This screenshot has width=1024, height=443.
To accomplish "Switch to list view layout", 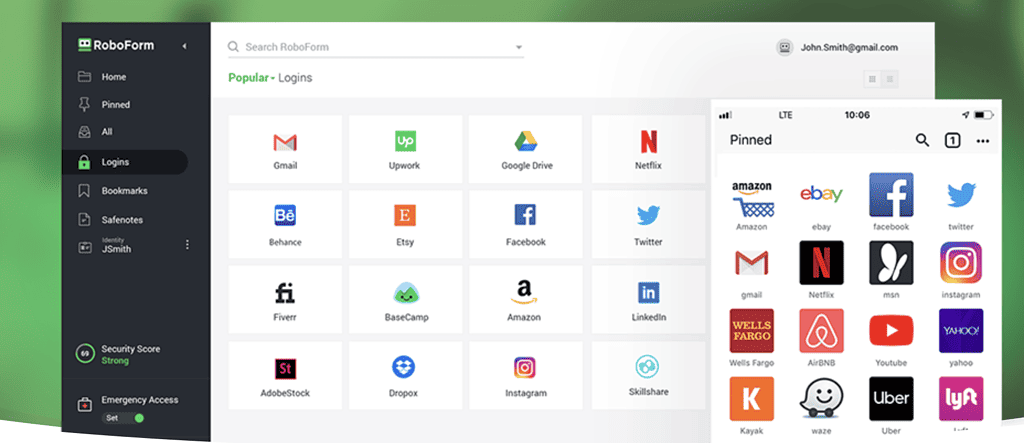I will click(890, 78).
